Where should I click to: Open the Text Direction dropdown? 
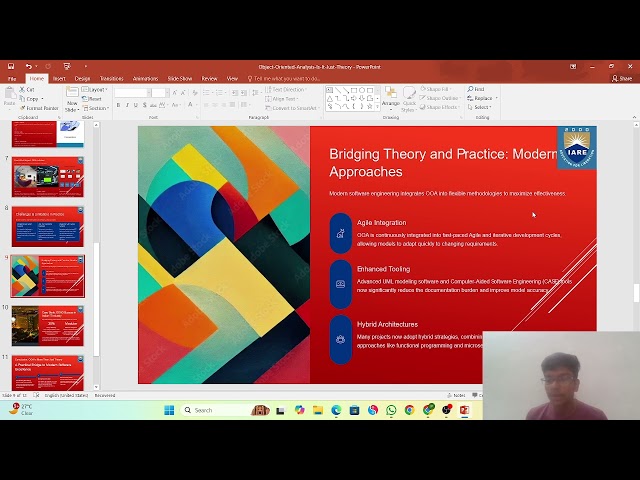point(286,89)
